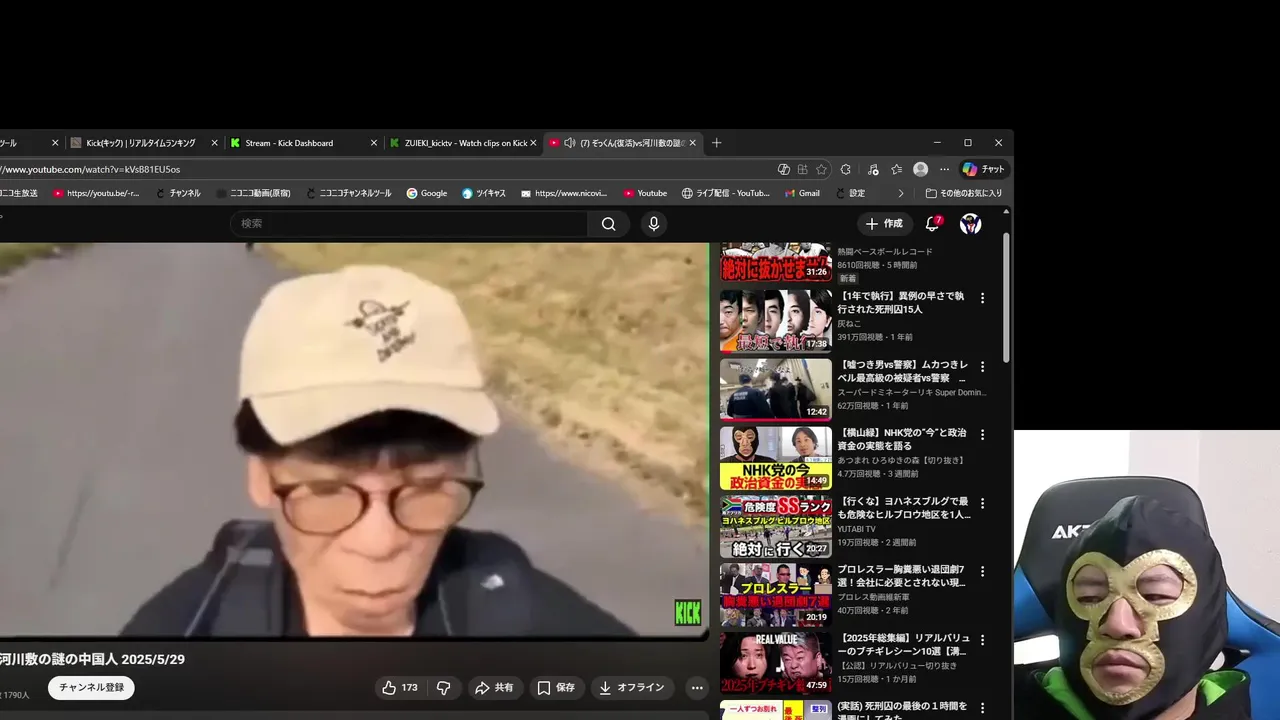Click the オフライン download button

[x=631, y=688]
